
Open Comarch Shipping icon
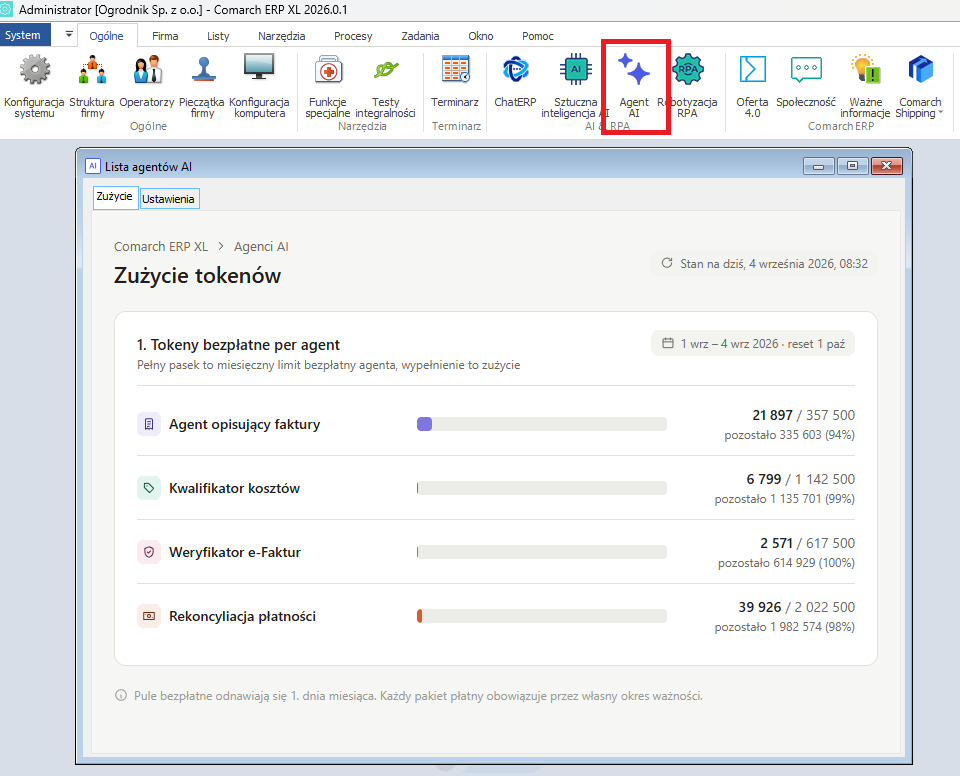click(920, 69)
